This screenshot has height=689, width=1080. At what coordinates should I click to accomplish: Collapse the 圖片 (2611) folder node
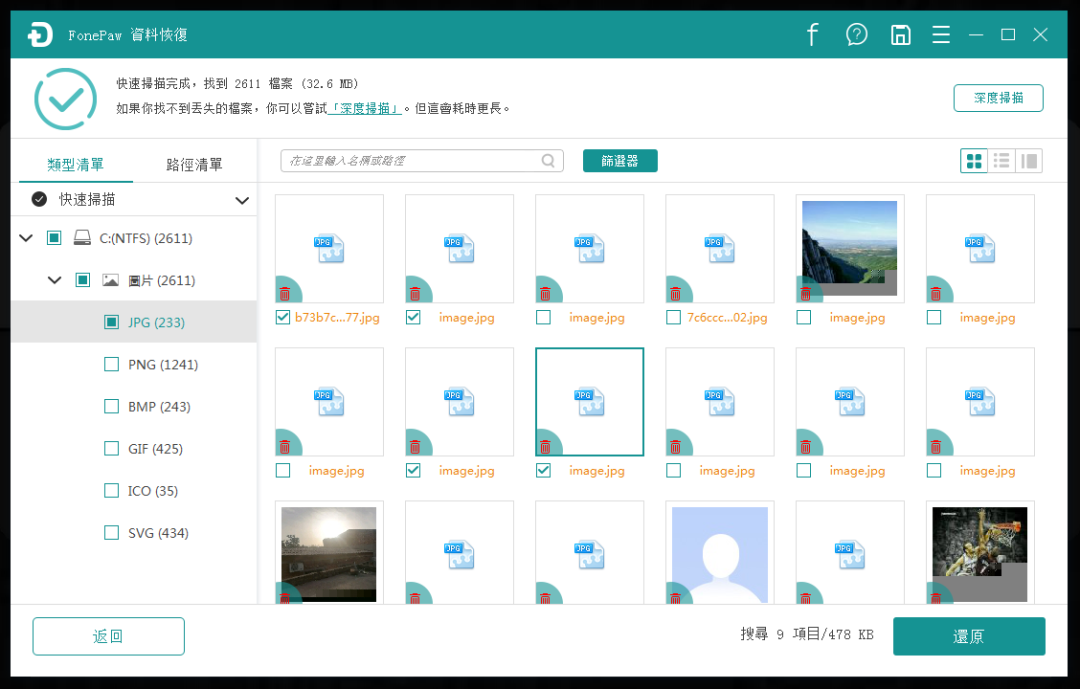[55, 281]
